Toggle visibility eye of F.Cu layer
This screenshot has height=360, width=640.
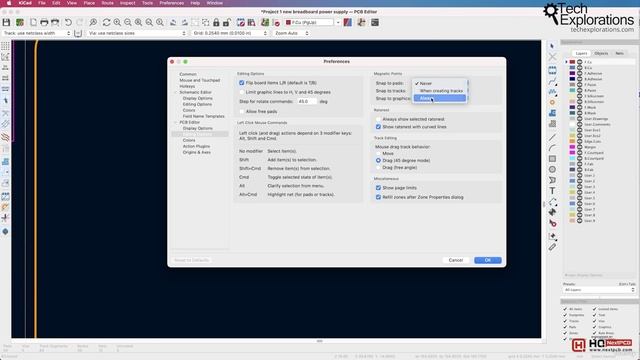point(580,62)
